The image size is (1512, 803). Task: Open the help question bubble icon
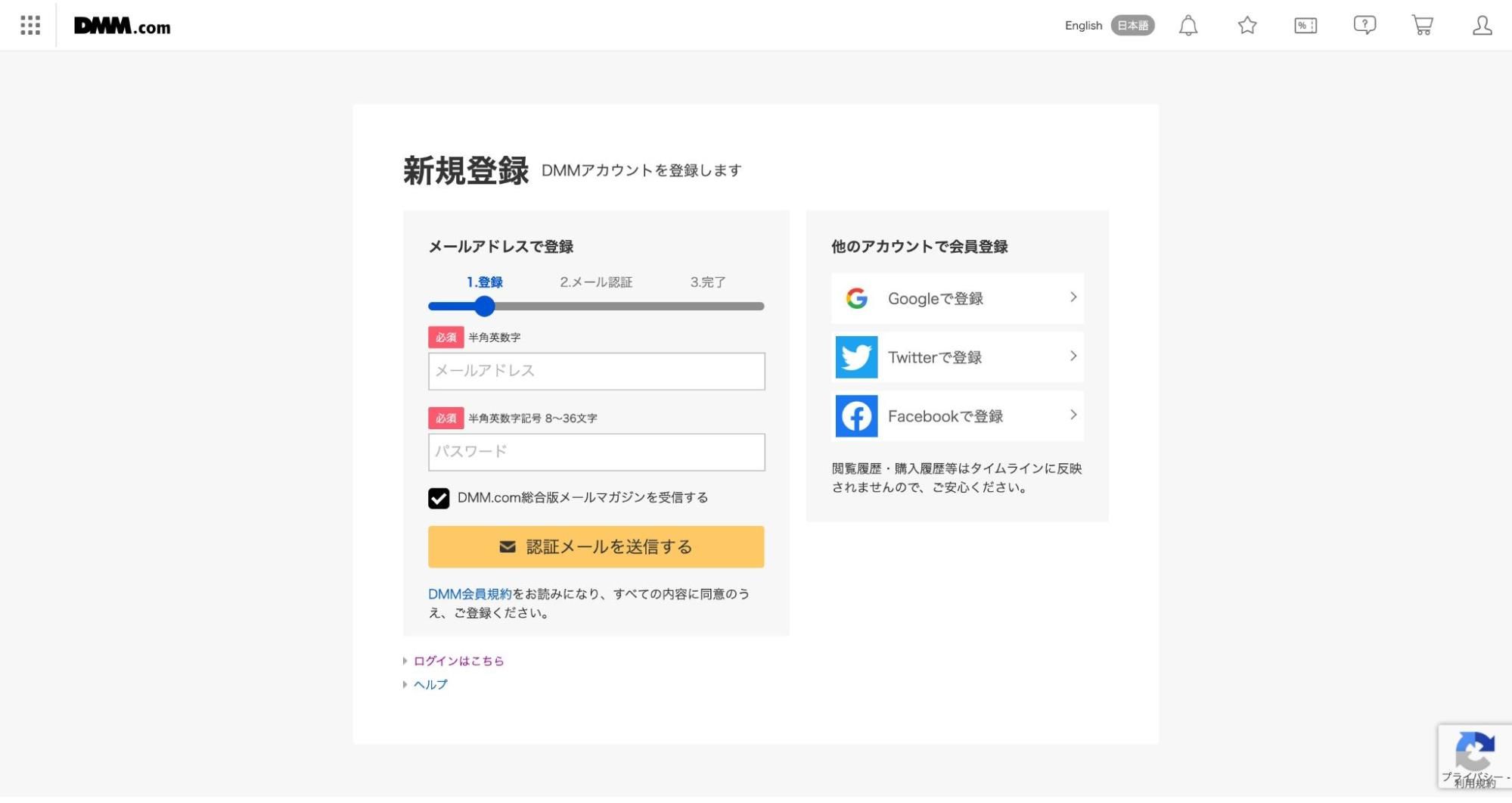(x=1365, y=26)
